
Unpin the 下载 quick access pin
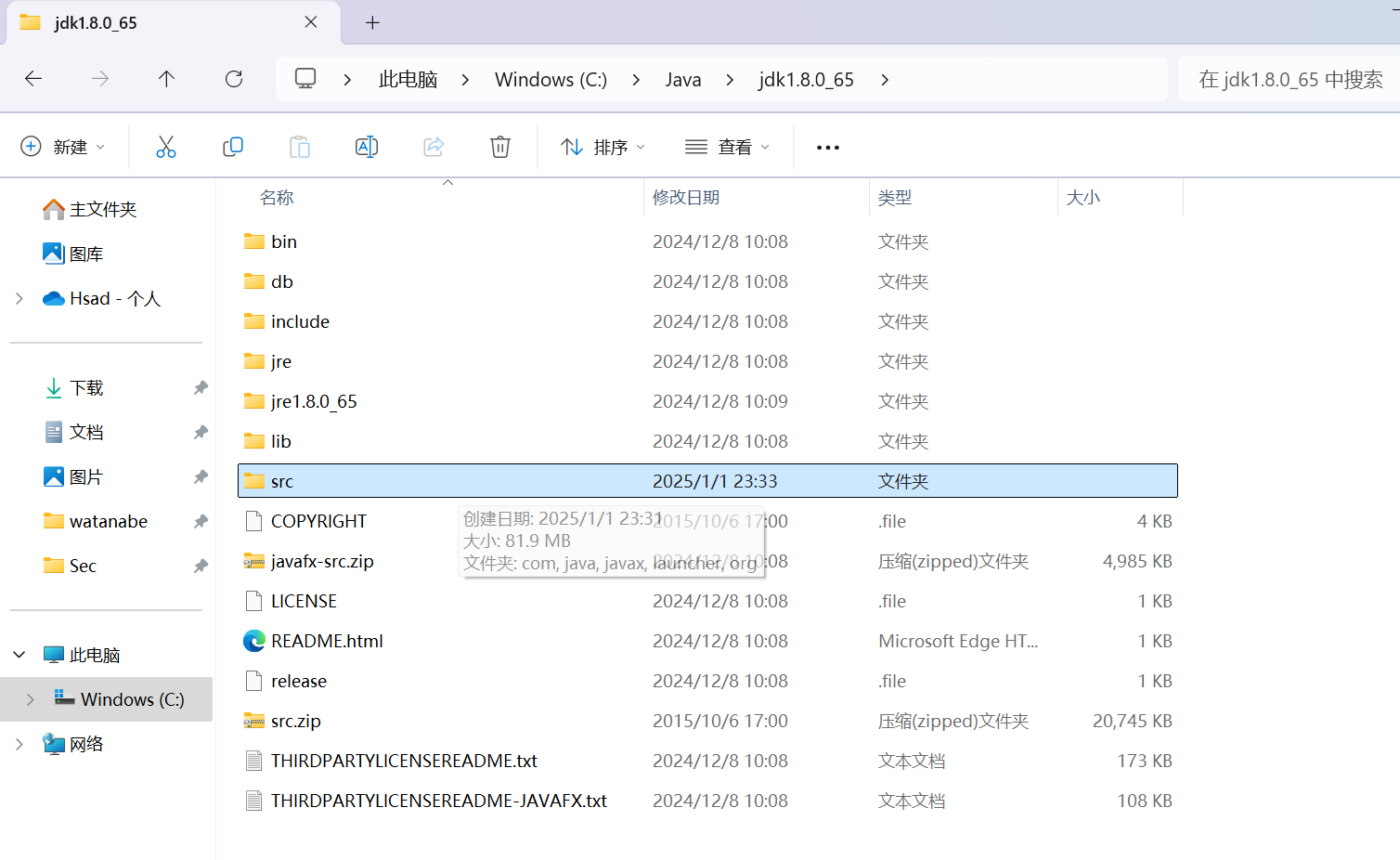[201, 387]
